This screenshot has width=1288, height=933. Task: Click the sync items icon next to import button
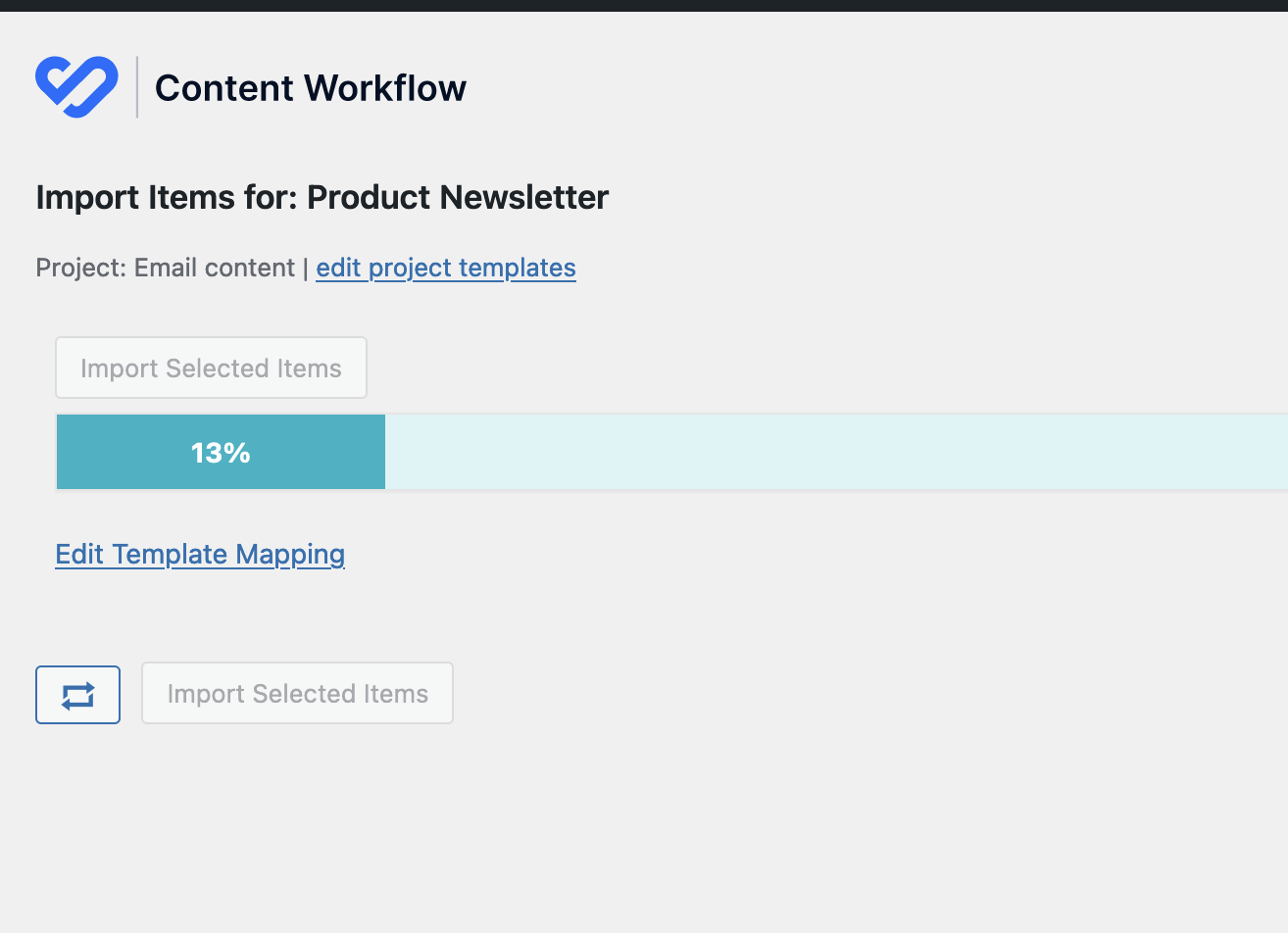77,694
